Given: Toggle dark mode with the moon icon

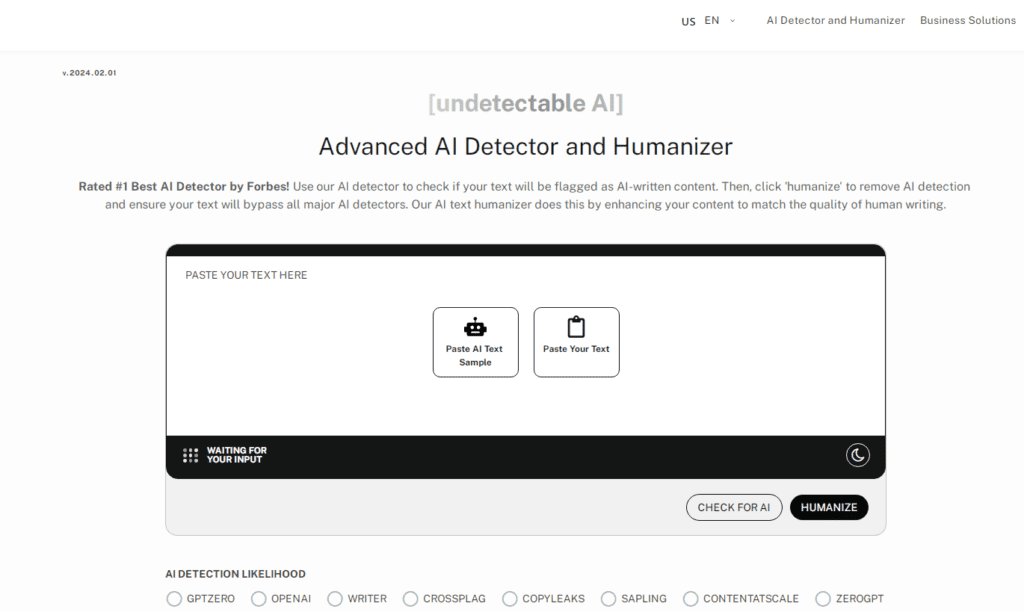Looking at the screenshot, I should tap(857, 456).
